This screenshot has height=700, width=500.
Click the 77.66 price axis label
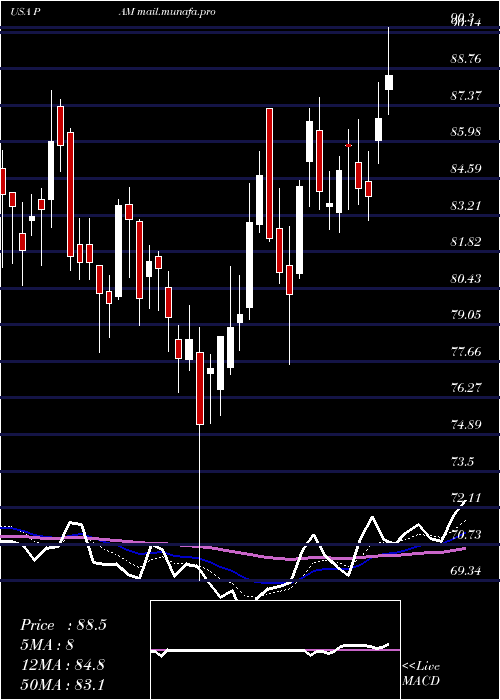click(x=466, y=352)
